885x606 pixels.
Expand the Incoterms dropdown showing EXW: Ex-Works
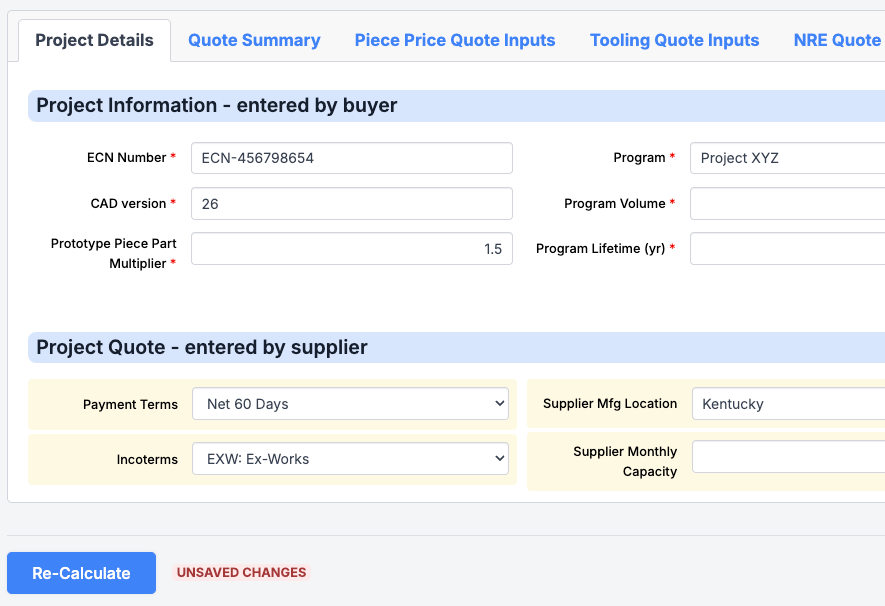tap(352, 459)
